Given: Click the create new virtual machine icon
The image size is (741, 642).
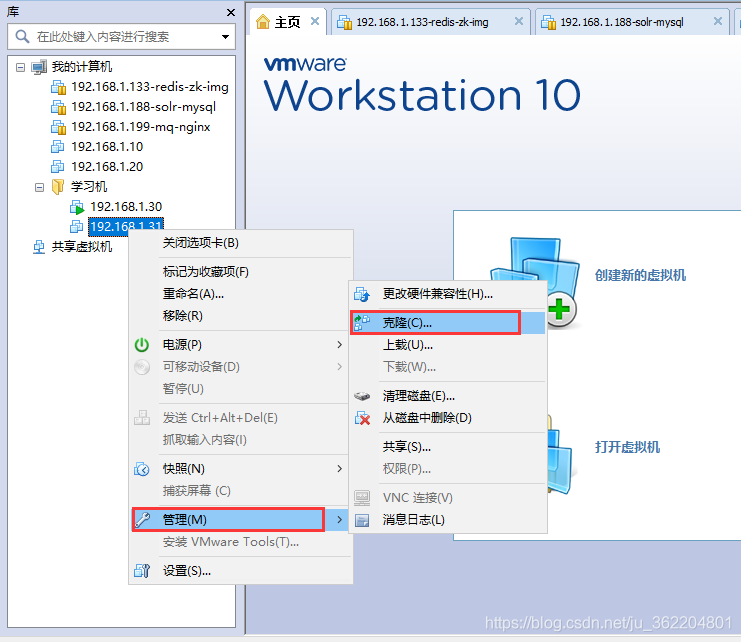Looking at the screenshot, I should [x=534, y=283].
